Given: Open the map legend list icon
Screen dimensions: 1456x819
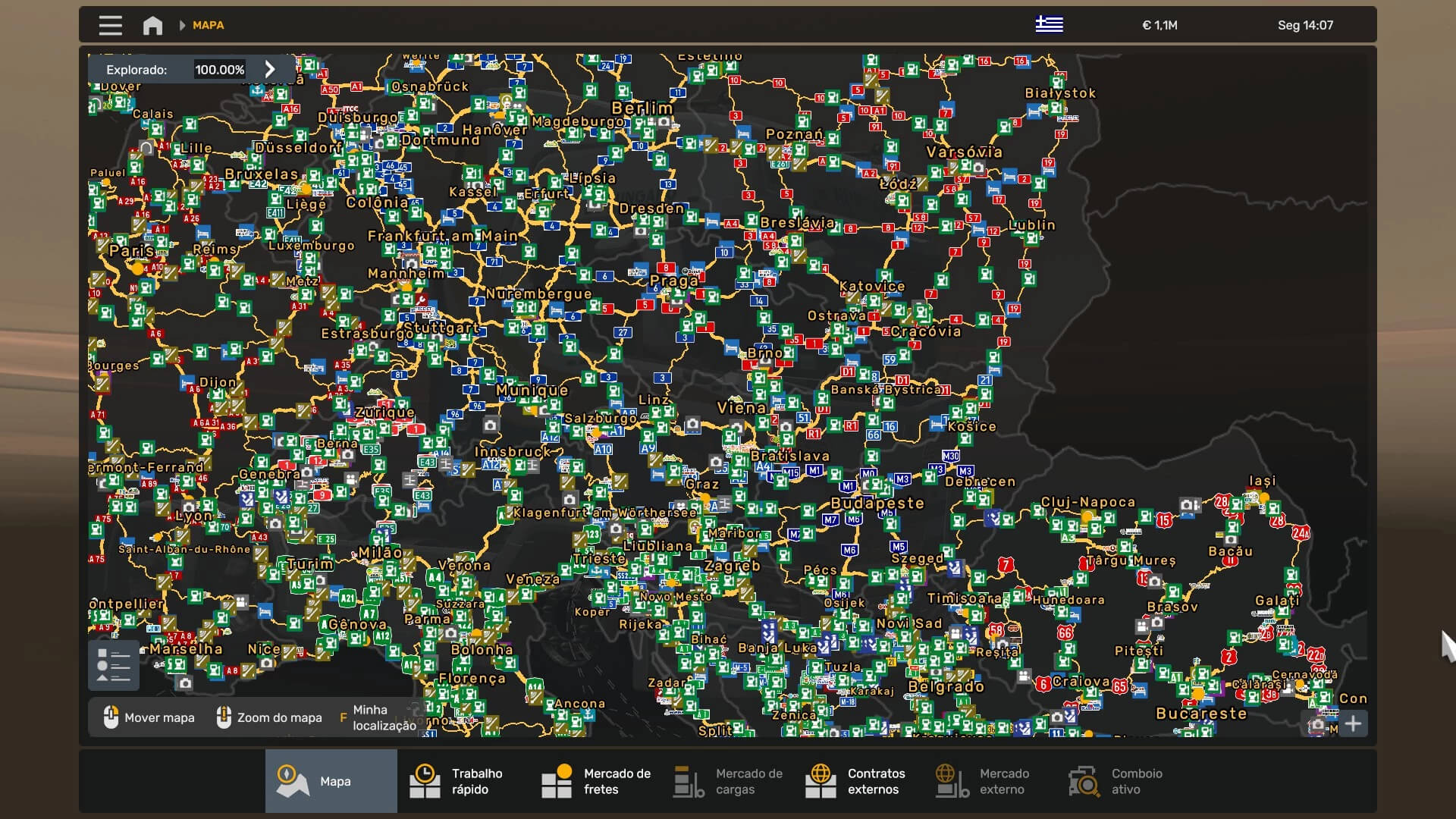Looking at the screenshot, I should pyautogui.click(x=114, y=665).
